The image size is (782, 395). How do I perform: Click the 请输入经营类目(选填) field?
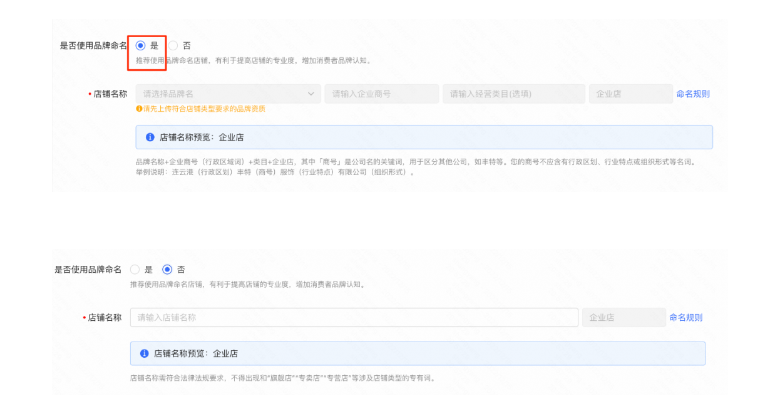(514, 94)
